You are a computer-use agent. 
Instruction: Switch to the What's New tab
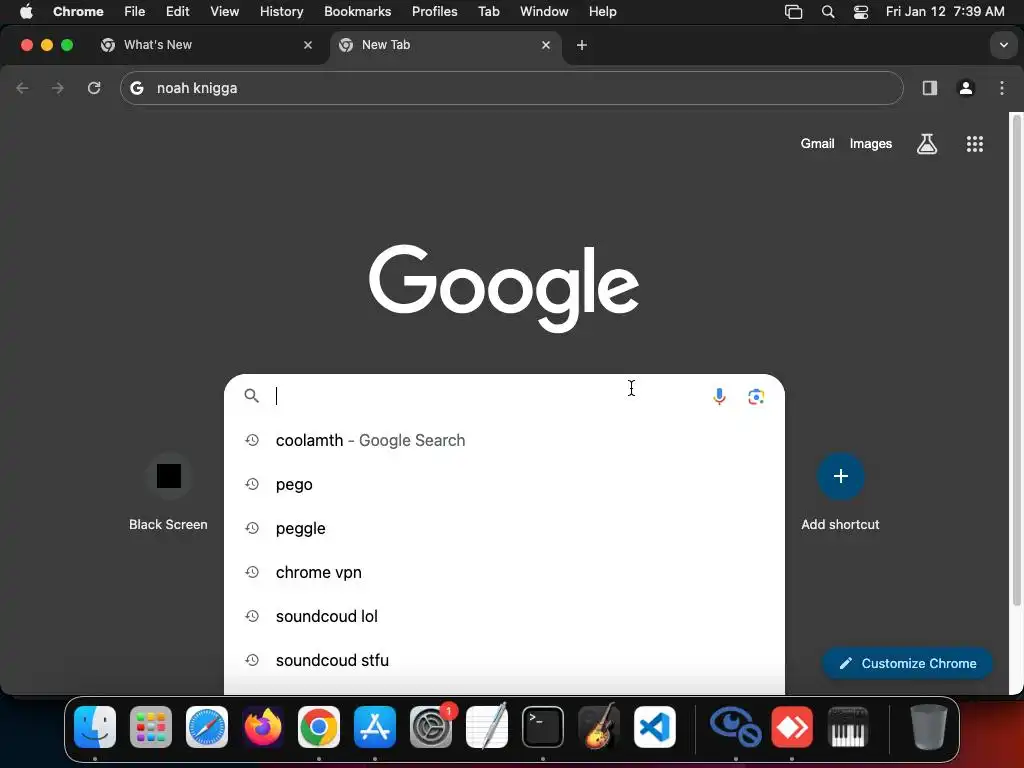pos(209,45)
